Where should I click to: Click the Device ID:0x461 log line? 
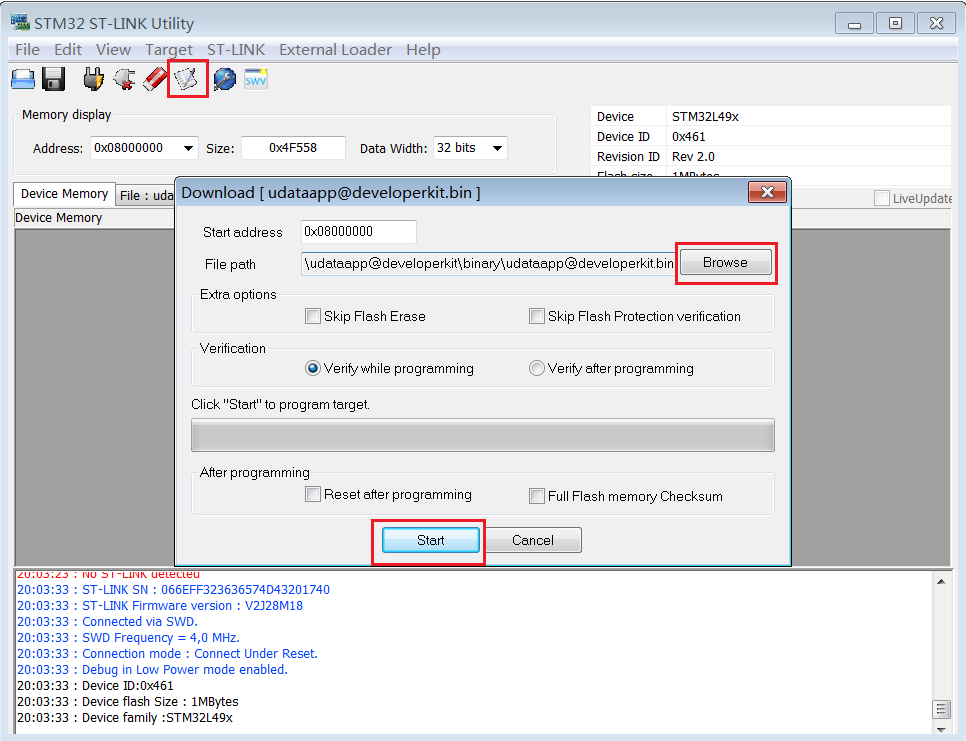[x=95, y=686]
